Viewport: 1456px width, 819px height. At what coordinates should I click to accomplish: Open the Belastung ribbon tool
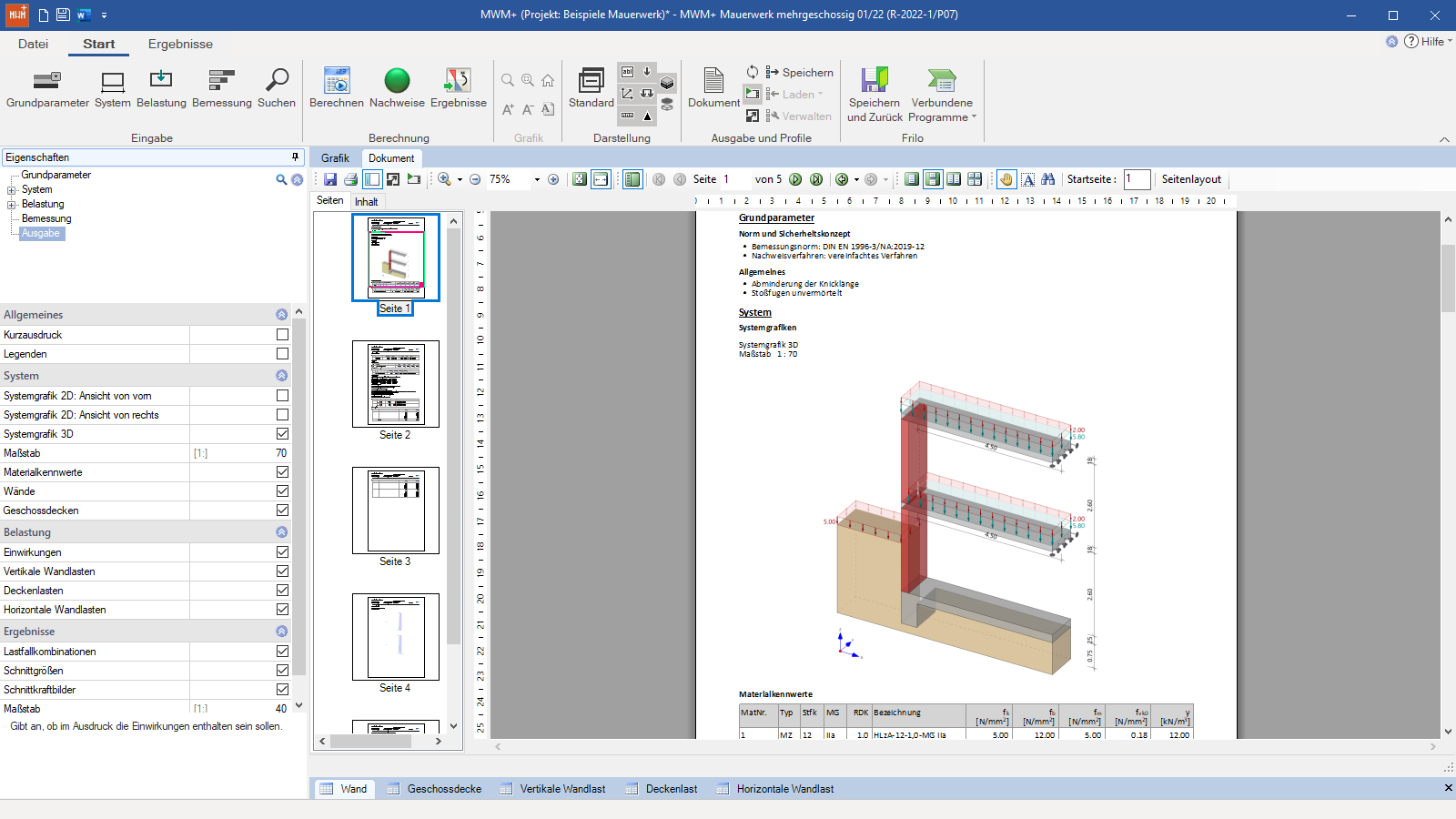[x=161, y=88]
